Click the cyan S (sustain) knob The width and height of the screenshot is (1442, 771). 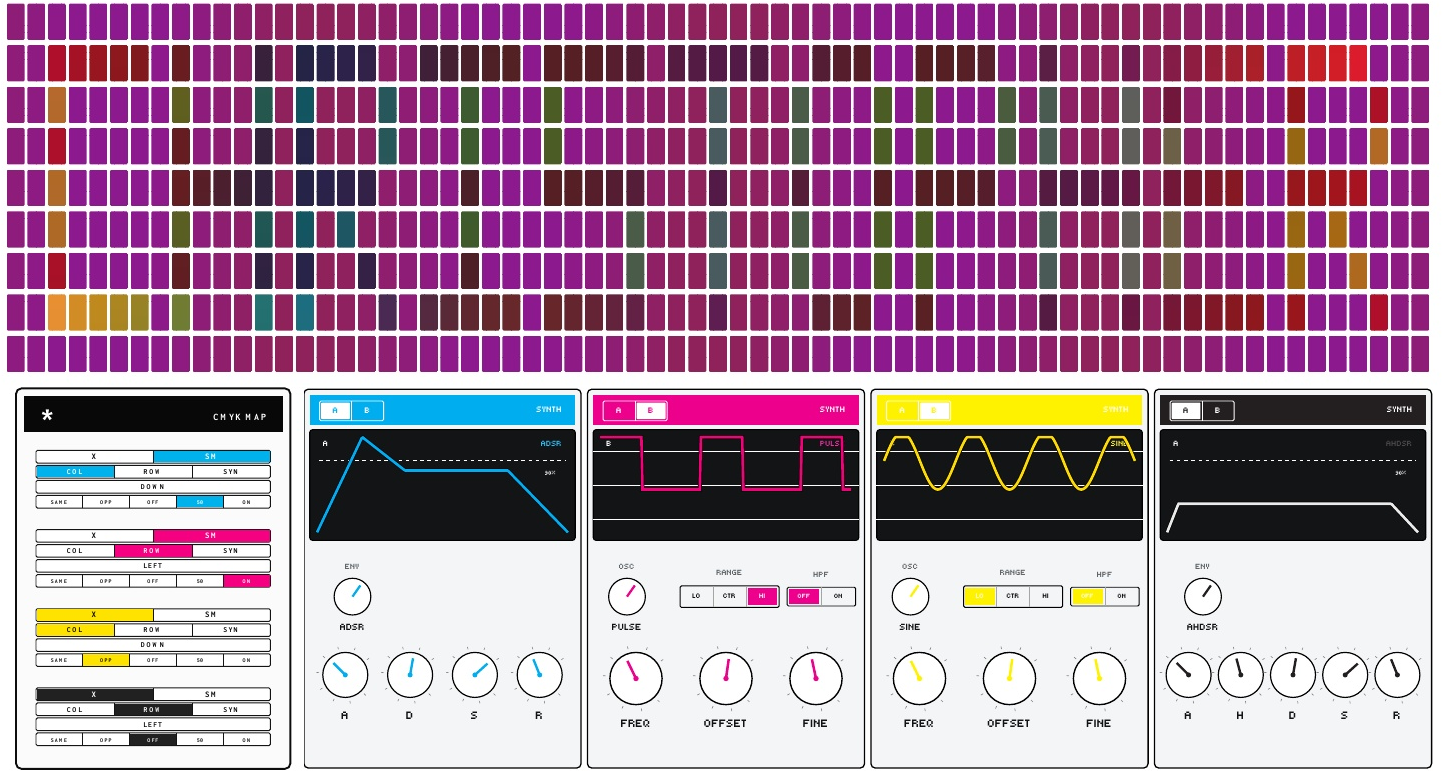click(x=474, y=675)
